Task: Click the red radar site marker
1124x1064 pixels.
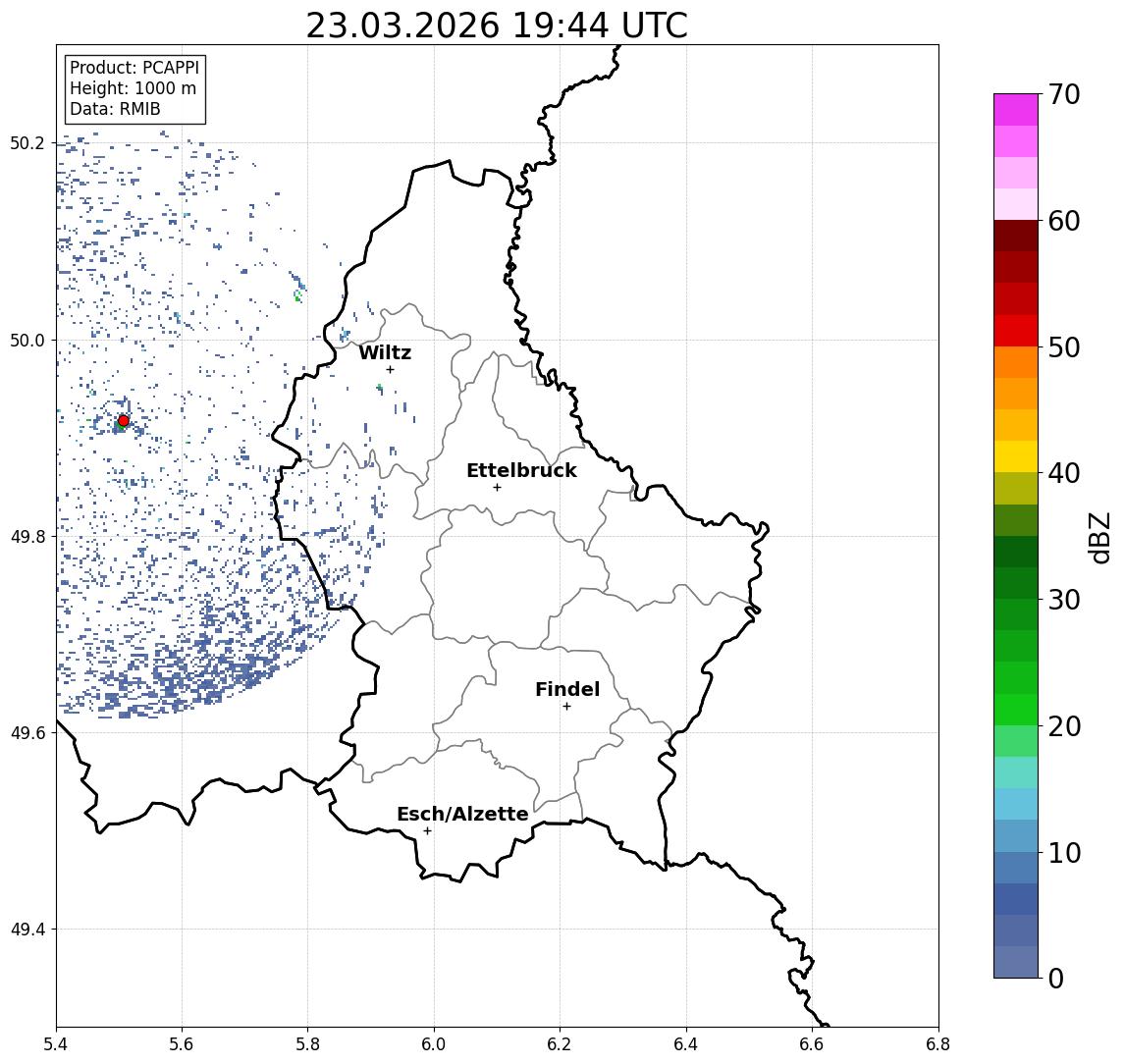Action: tap(124, 421)
